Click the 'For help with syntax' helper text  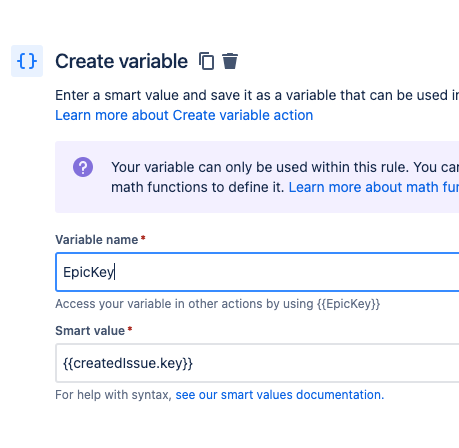click(x=113, y=395)
